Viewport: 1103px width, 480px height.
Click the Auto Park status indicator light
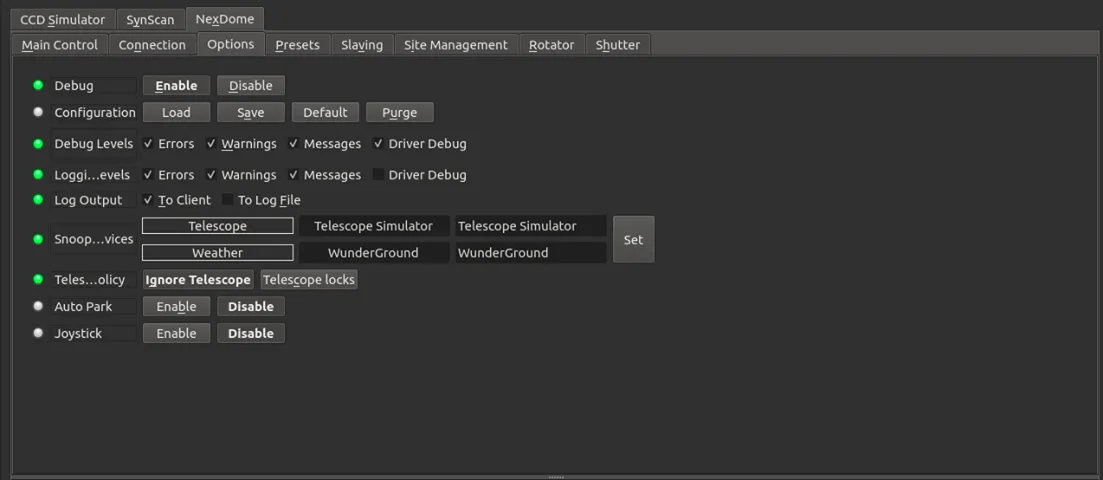point(38,306)
